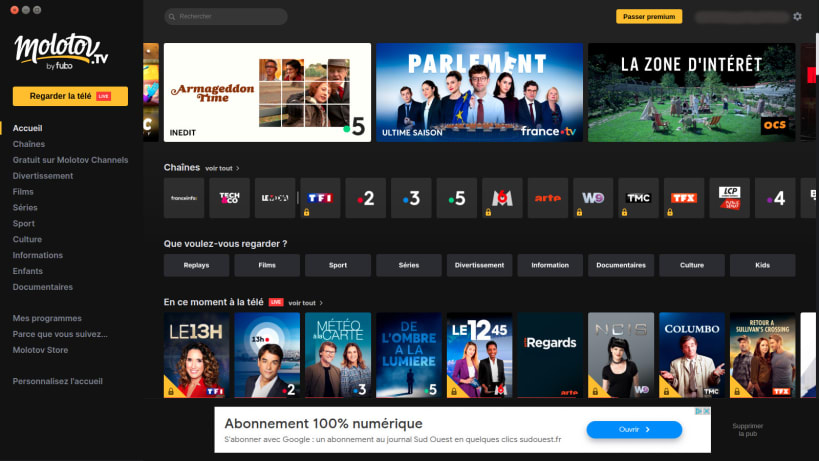Click the Passer premium button
This screenshot has width=819, height=461.
(x=649, y=17)
